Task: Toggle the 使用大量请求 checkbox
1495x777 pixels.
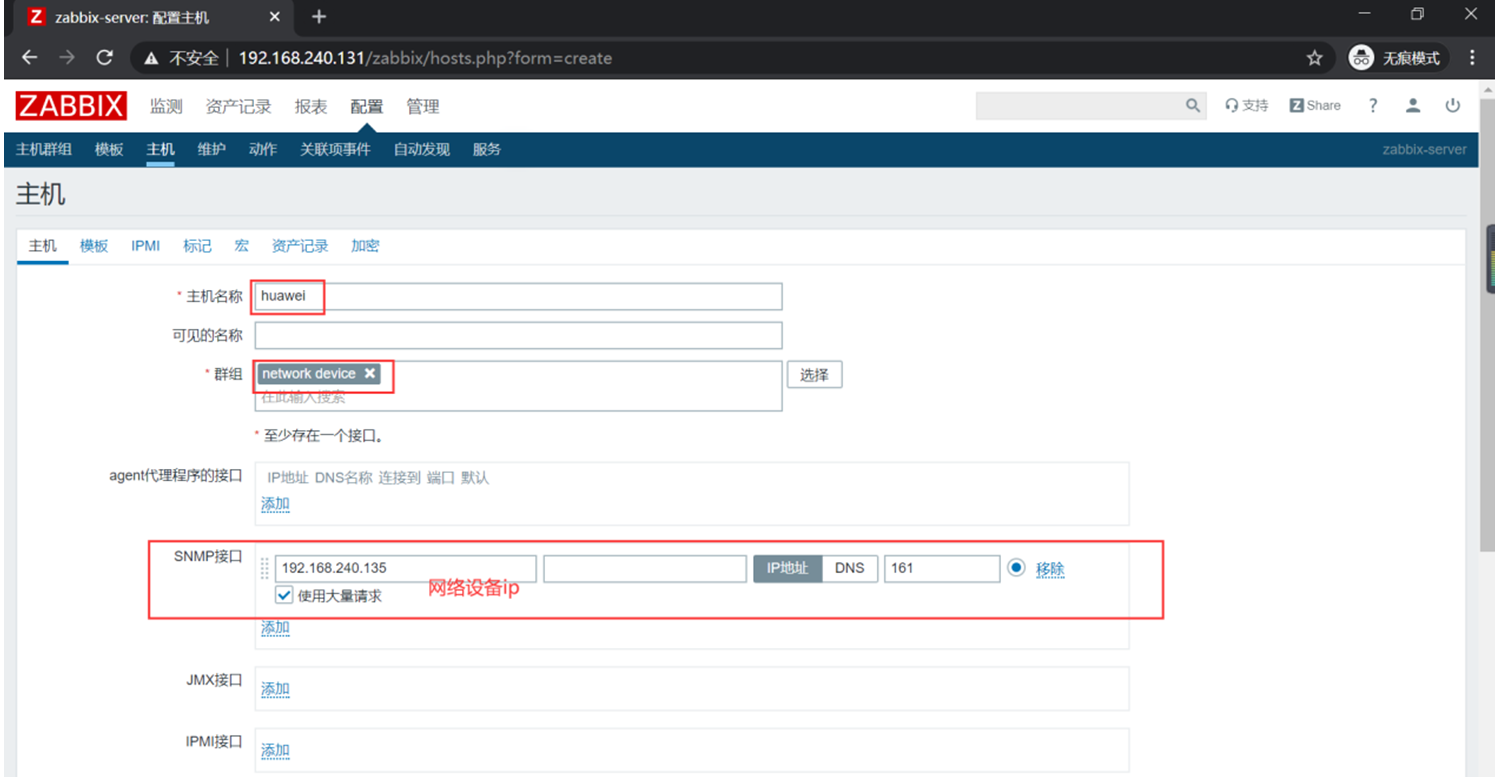Action: click(284, 595)
